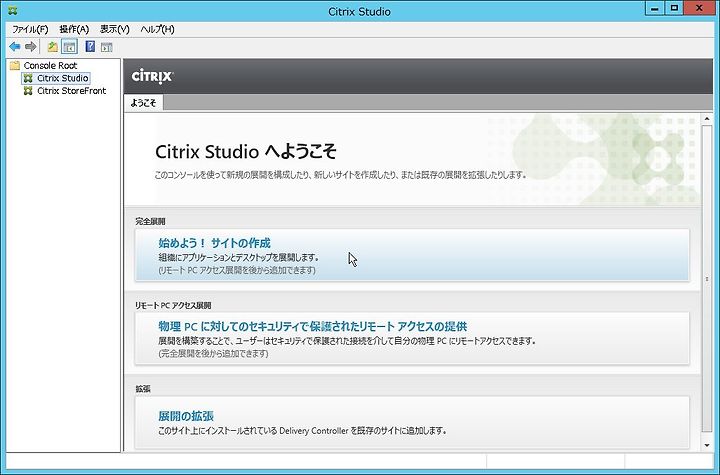Click the Delivery Controller description text
720x475 pixels.
click(302, 431)
